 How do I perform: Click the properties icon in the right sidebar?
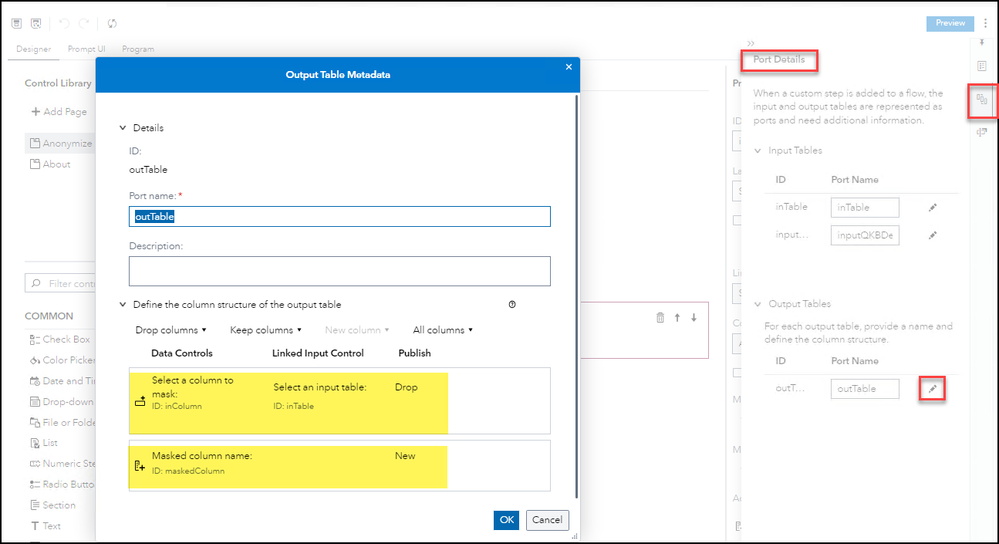click(982, 66)
